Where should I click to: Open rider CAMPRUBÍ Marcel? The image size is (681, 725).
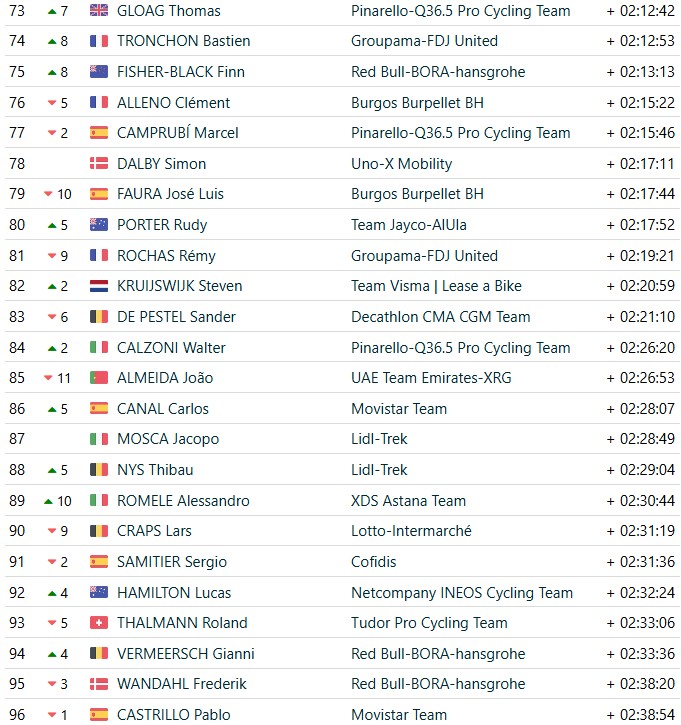(178, 133)
